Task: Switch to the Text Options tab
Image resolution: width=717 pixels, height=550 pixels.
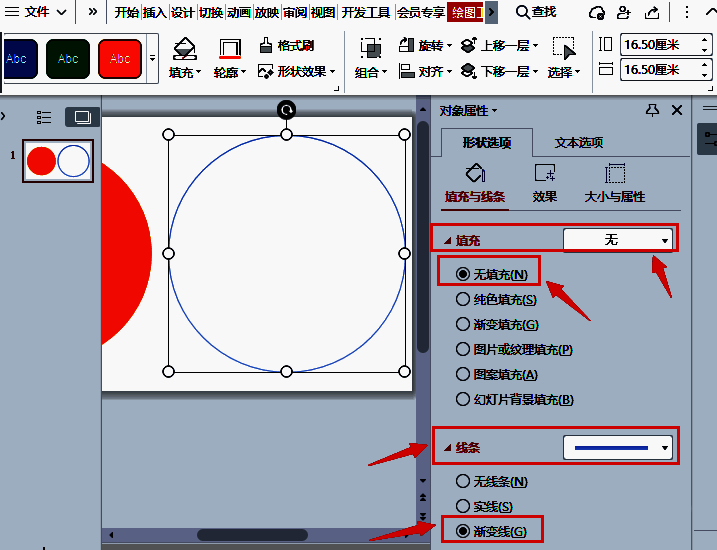Action: click(x=579, y=143)
